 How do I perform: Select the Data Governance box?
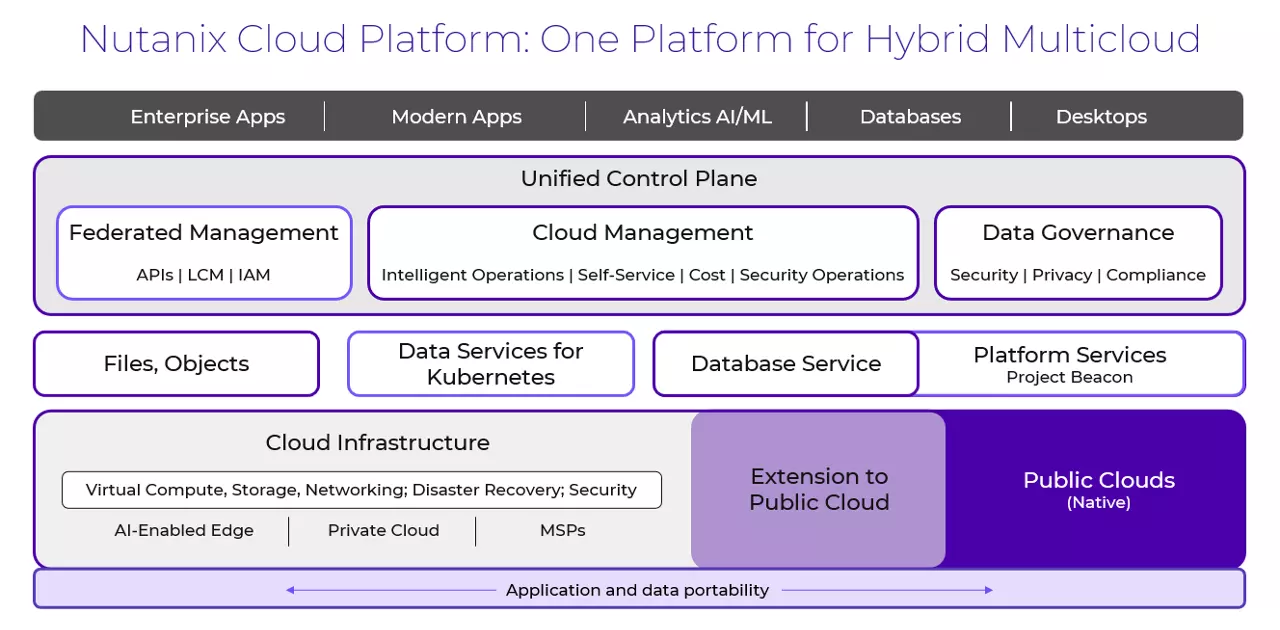click(1078, 252)
